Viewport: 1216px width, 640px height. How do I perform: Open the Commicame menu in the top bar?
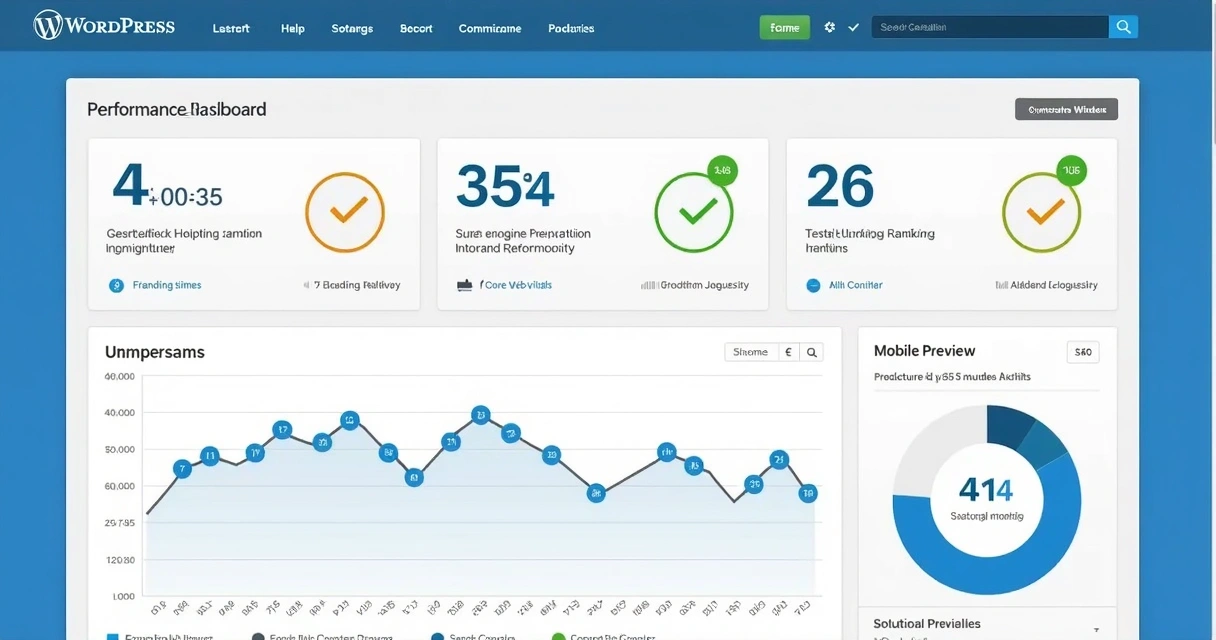point(489,28)
